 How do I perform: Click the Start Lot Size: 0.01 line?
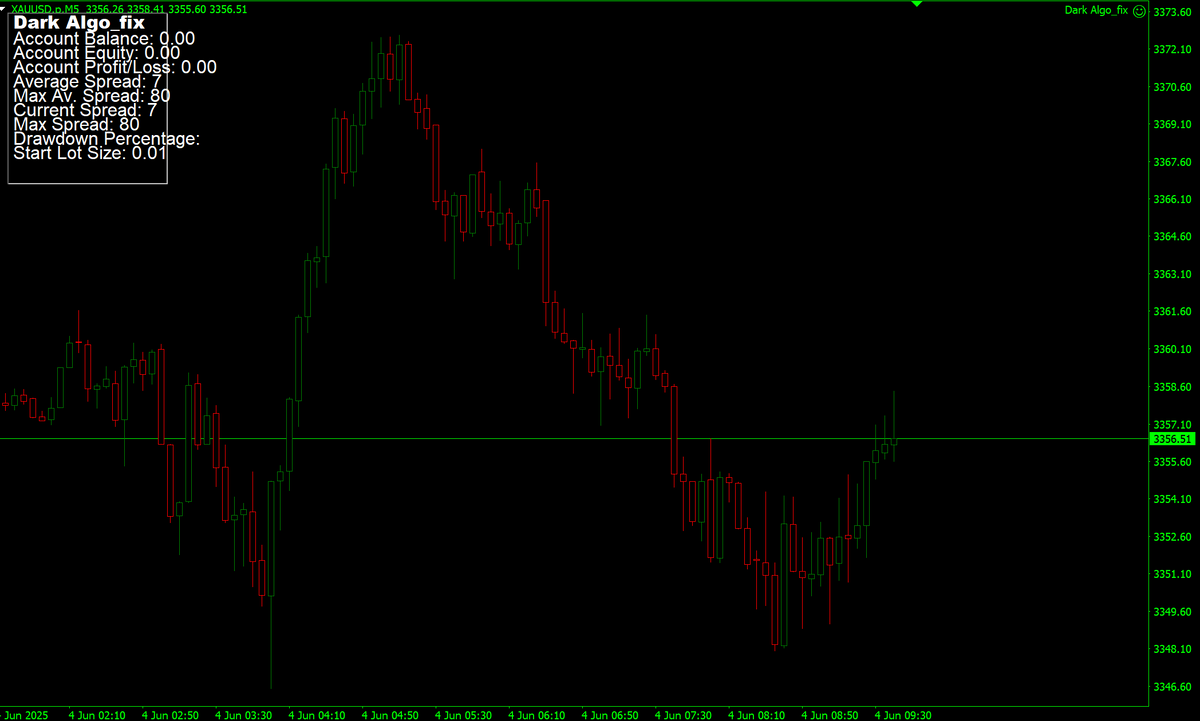[90, 153]
